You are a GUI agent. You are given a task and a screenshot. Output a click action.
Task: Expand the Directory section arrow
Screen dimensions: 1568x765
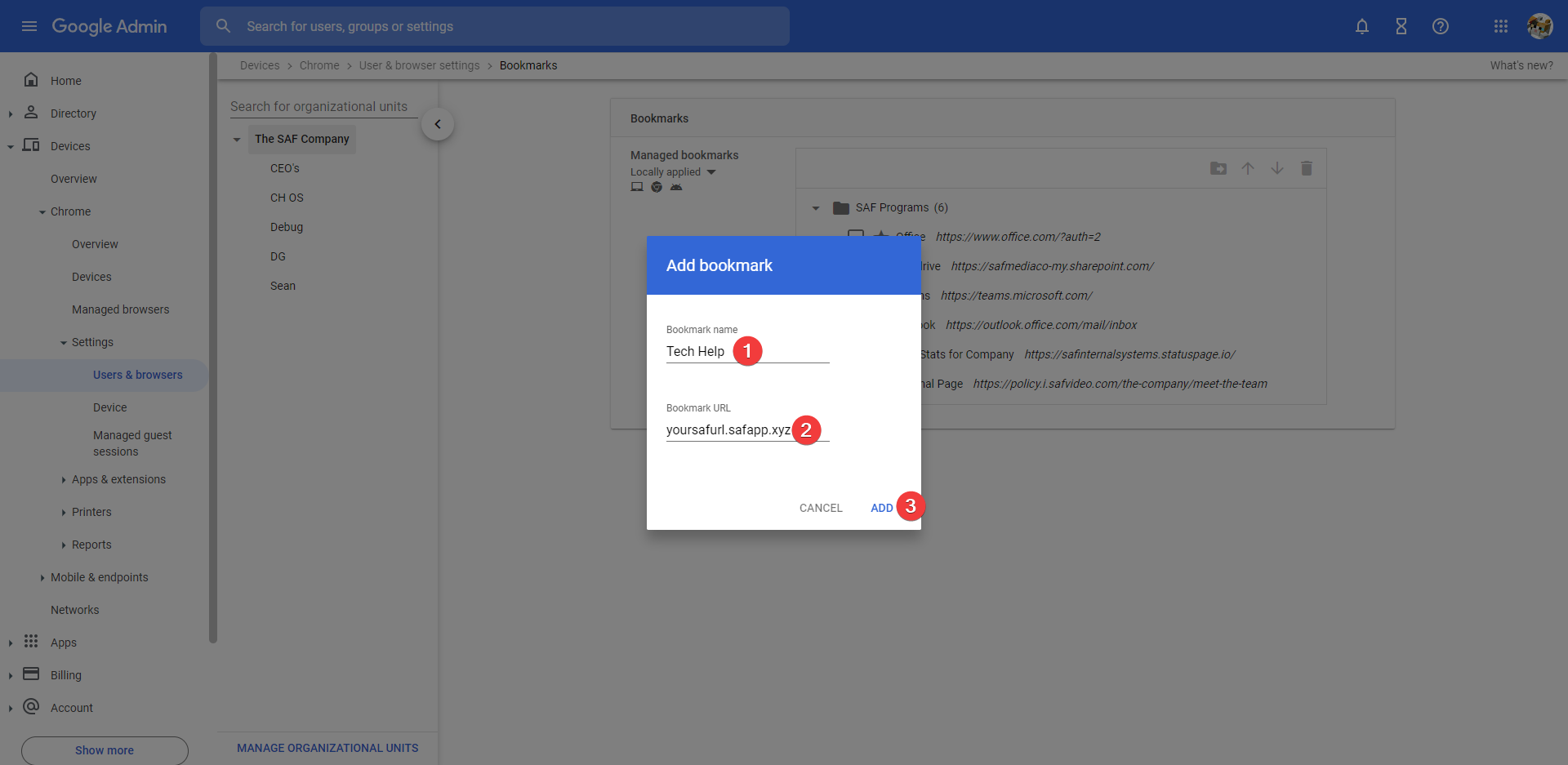(x=11, y=114)
